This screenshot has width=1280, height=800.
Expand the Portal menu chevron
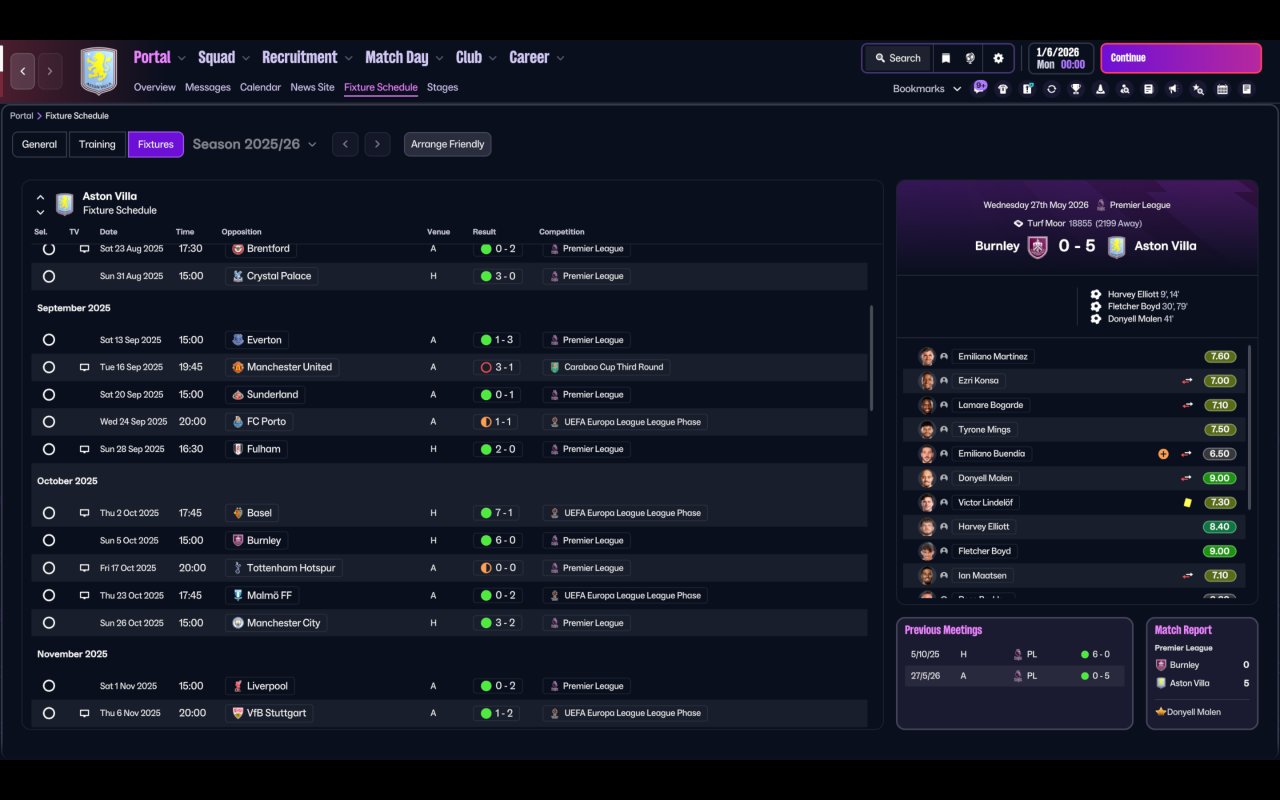[x=182, y=58]
